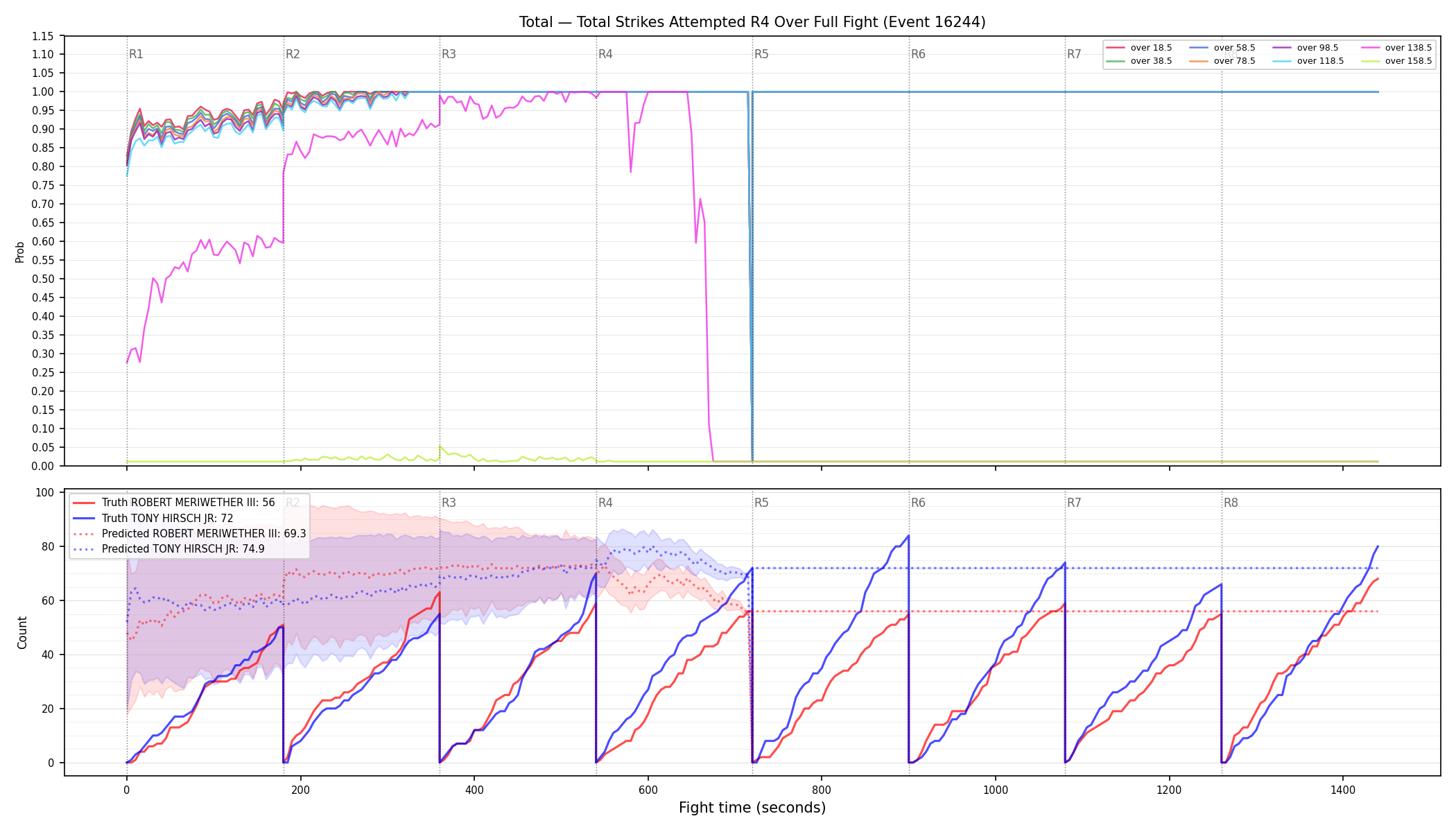
Task: Click the R5 round marker in probability chart
Action: (x=762, y=54)
